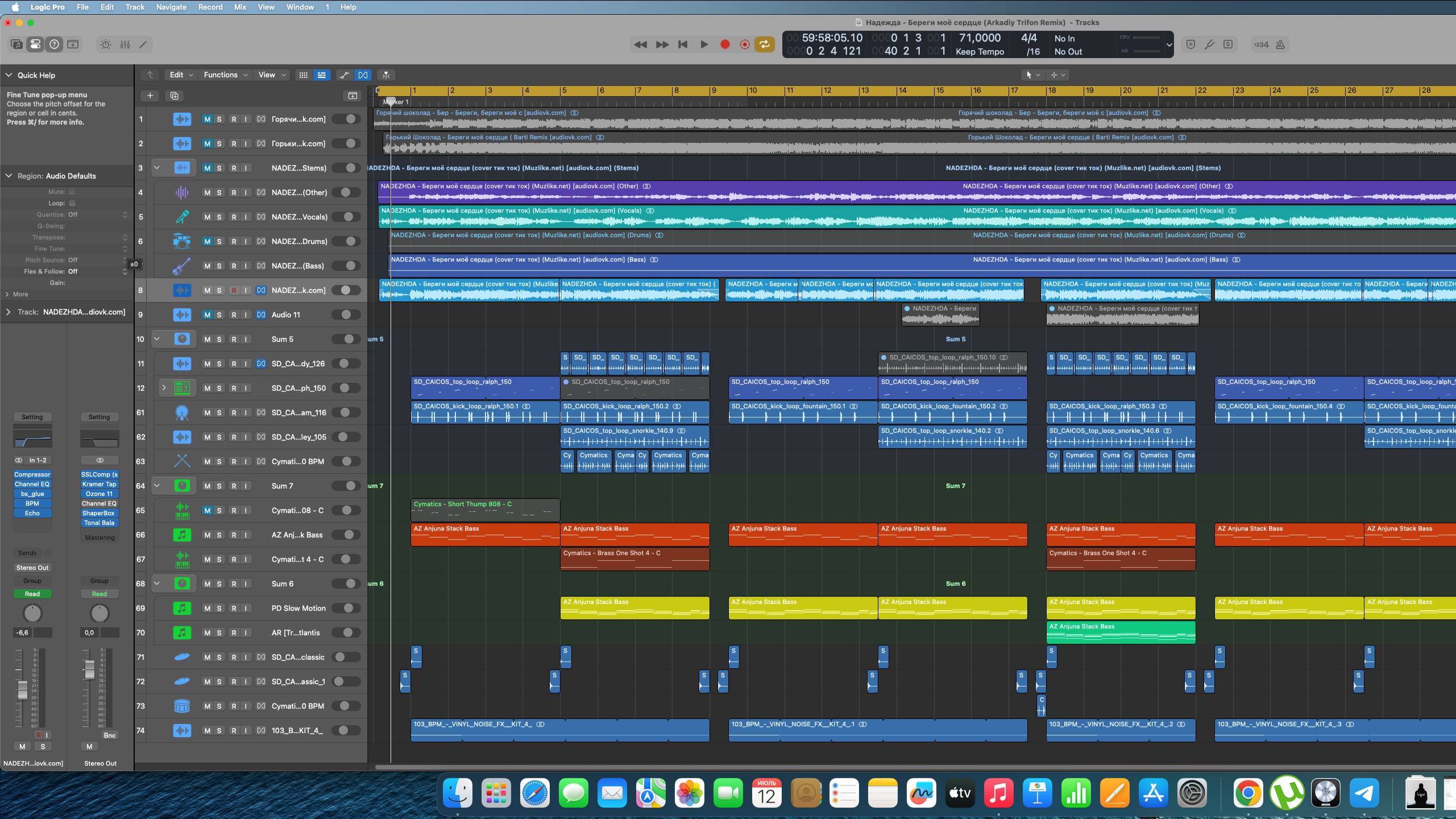
Task: Toggle on/off switch of Audio 11 track
Action: [x=346, y=315]
